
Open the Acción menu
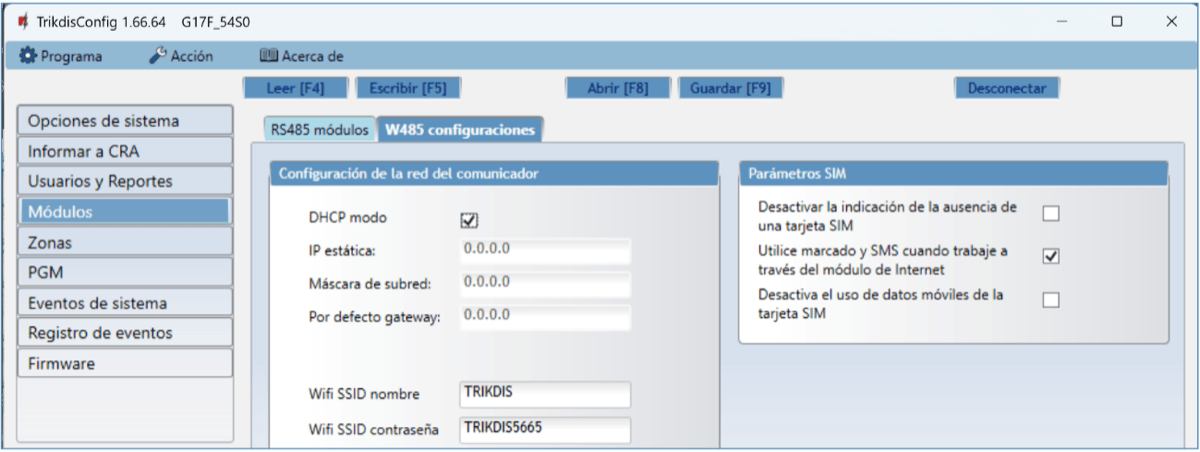click(x=181, y=56)
